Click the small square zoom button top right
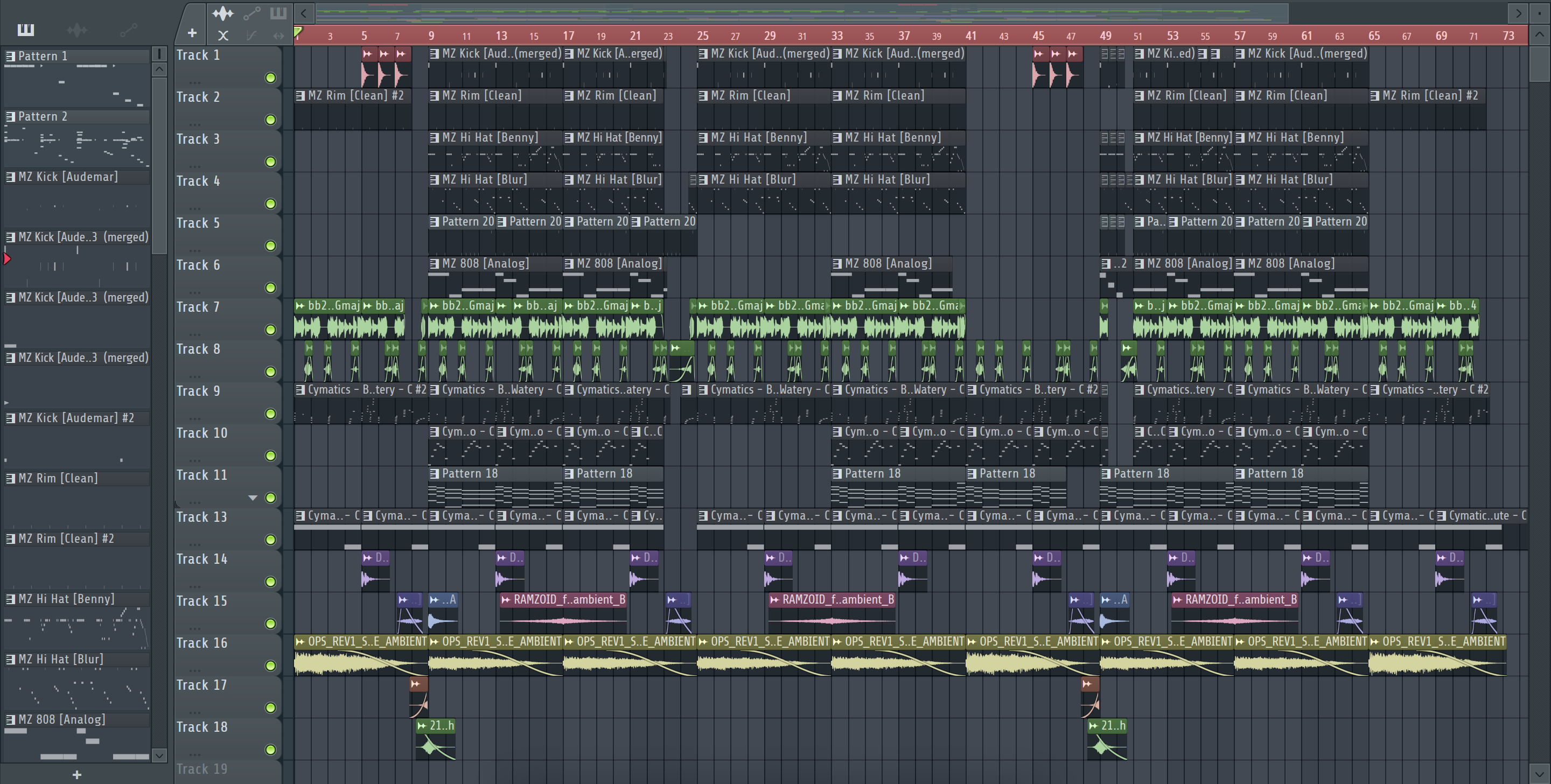The width and height of the screenshot is (1551, 784). [x=1539, y=12]
